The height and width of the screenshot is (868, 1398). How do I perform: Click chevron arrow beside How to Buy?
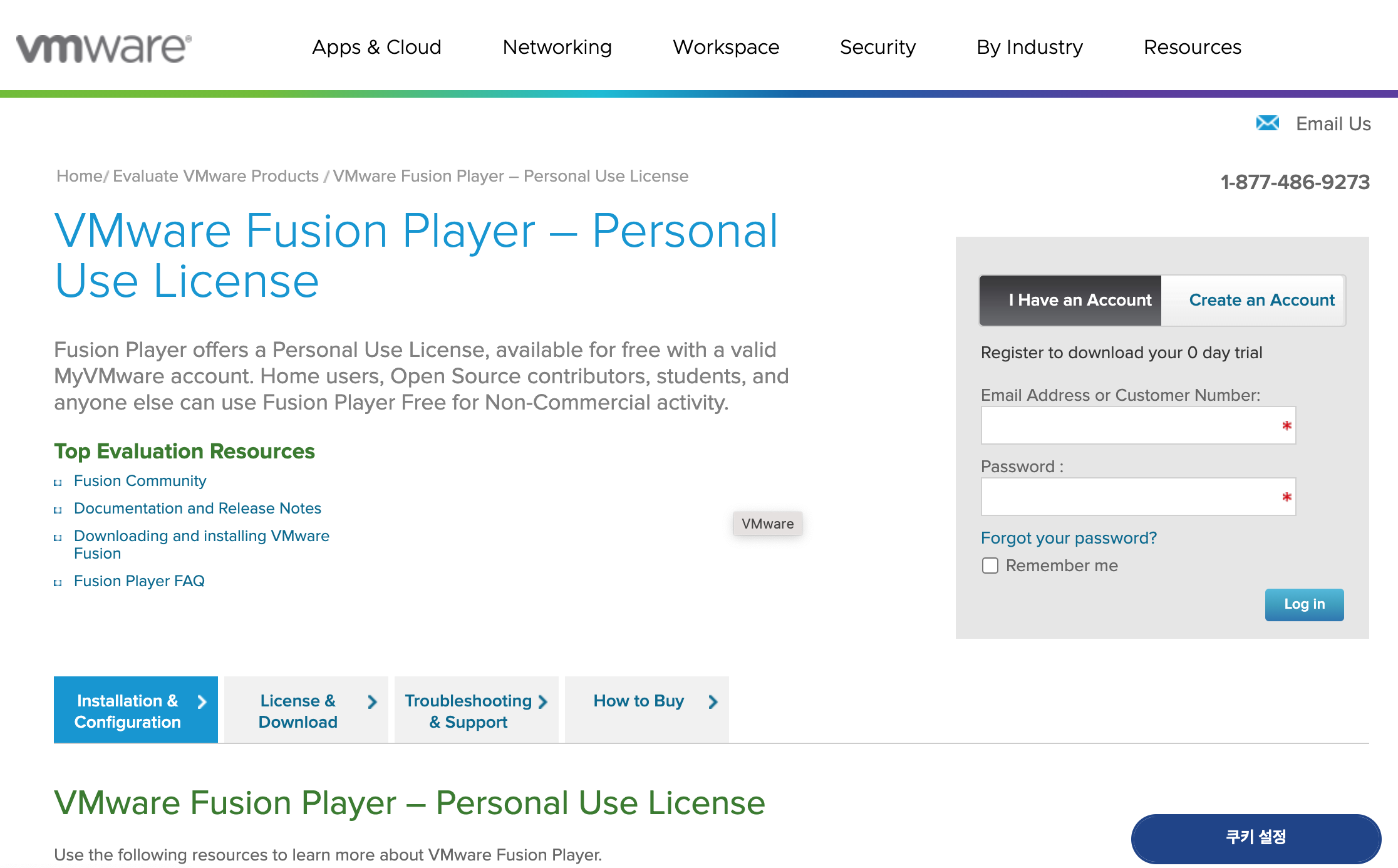pyautogui.click(x=713, y=702)
